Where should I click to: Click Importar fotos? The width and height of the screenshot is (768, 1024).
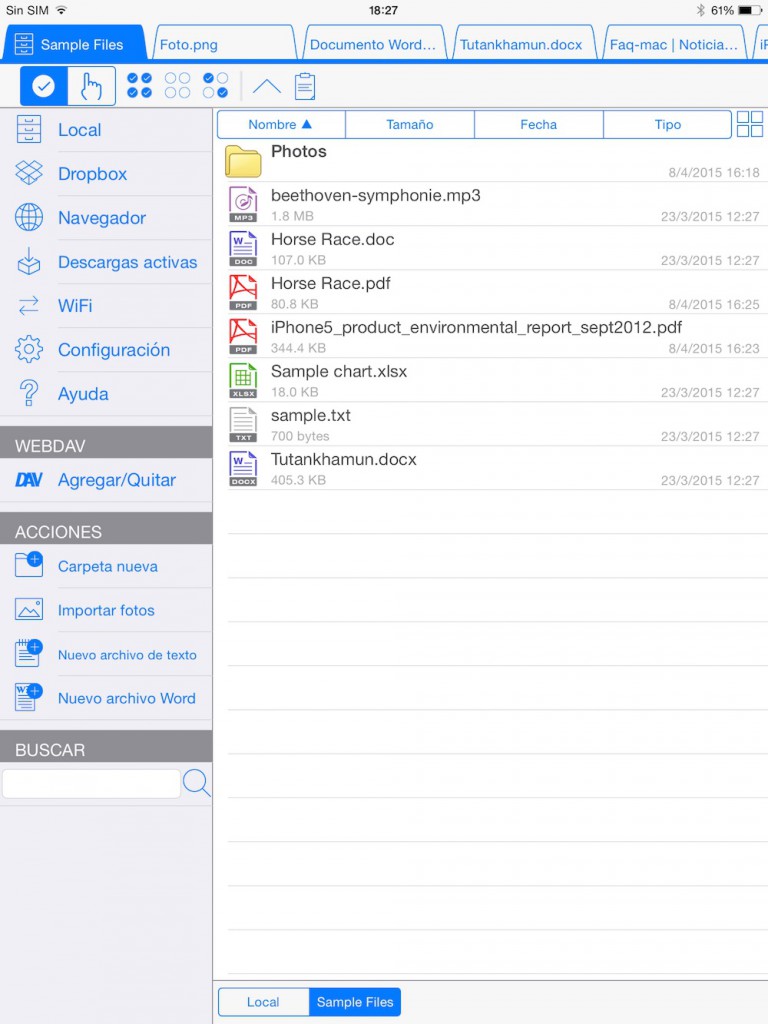point(106,610)
